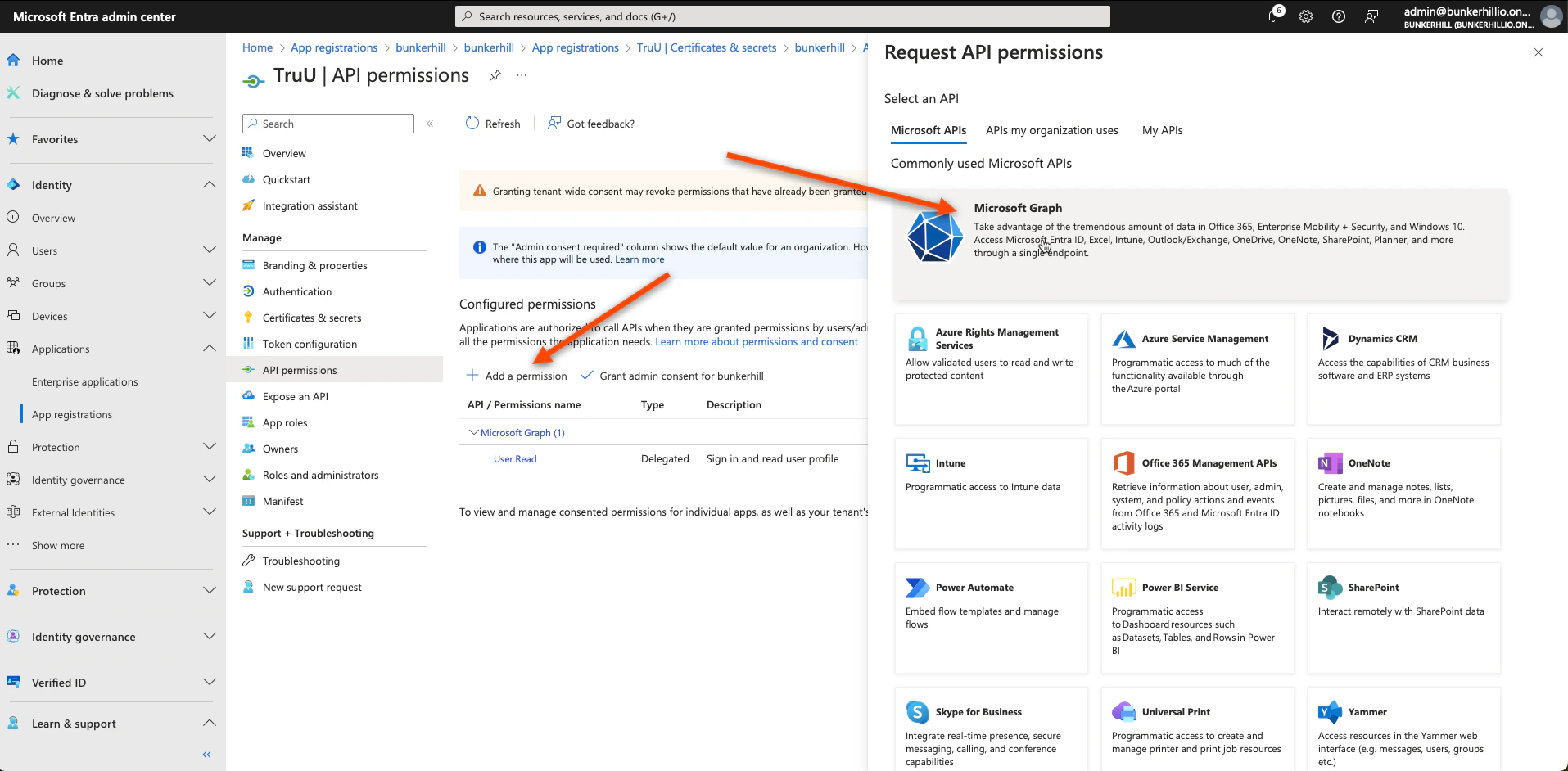
Task: Open the notifications bell icon
Action: point(1274,16)
